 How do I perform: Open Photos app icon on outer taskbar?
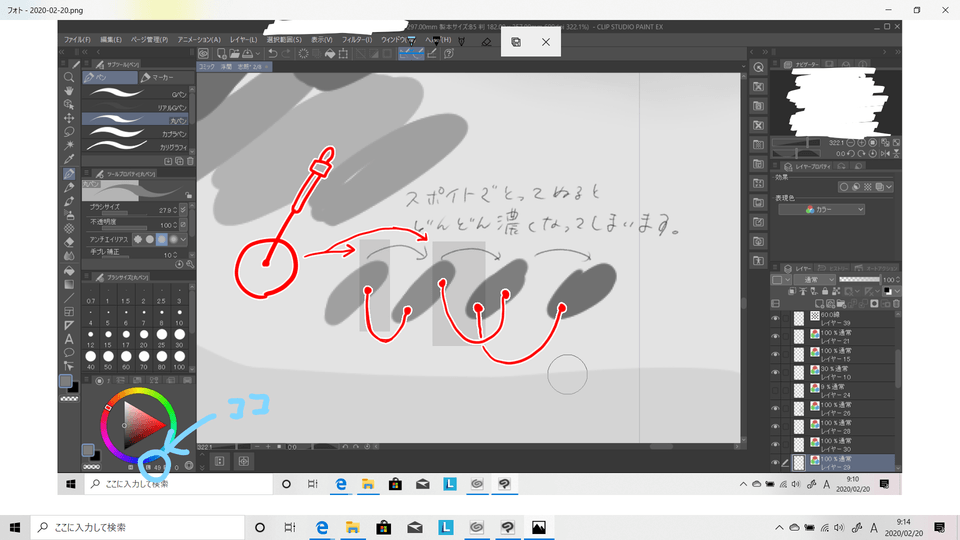(x=539, y=527)
